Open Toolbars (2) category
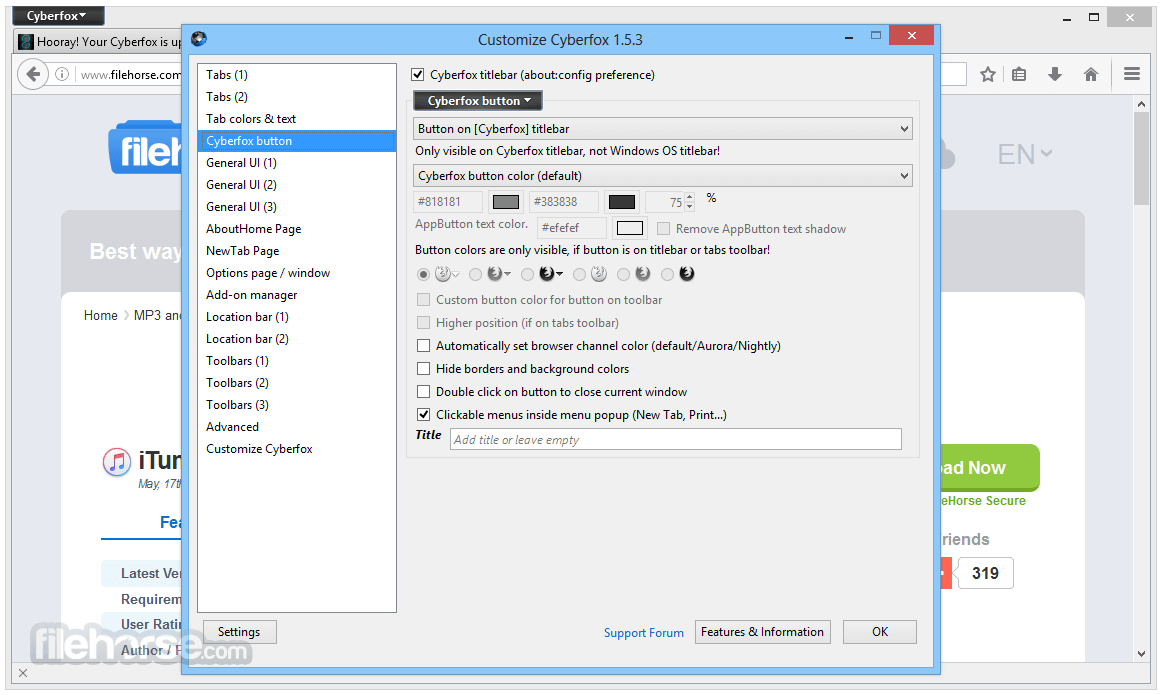Viewport: 1162px width, 695px height. [296, 383]
